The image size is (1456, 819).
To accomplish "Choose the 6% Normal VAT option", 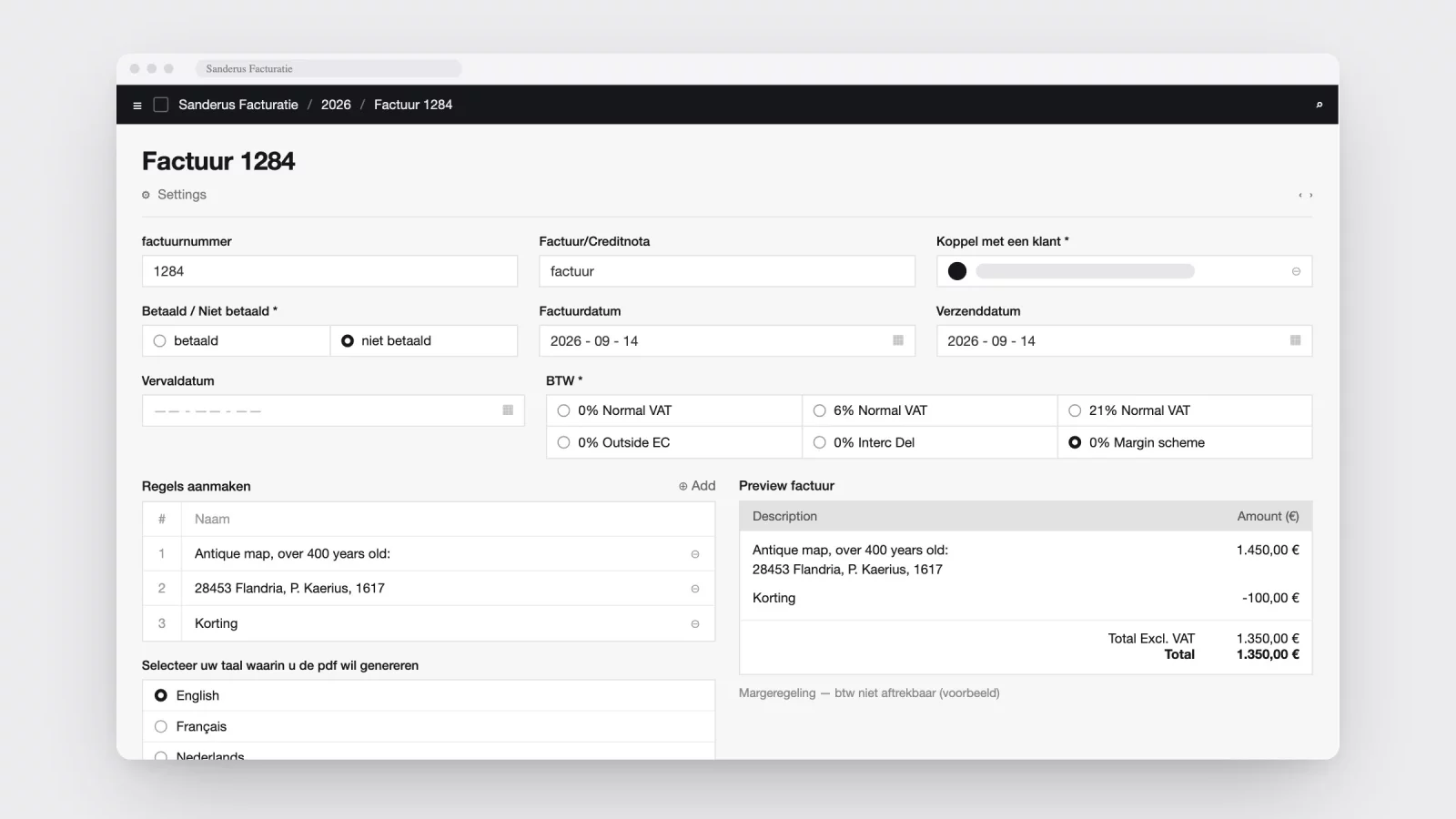I will (x=929, y=410).
